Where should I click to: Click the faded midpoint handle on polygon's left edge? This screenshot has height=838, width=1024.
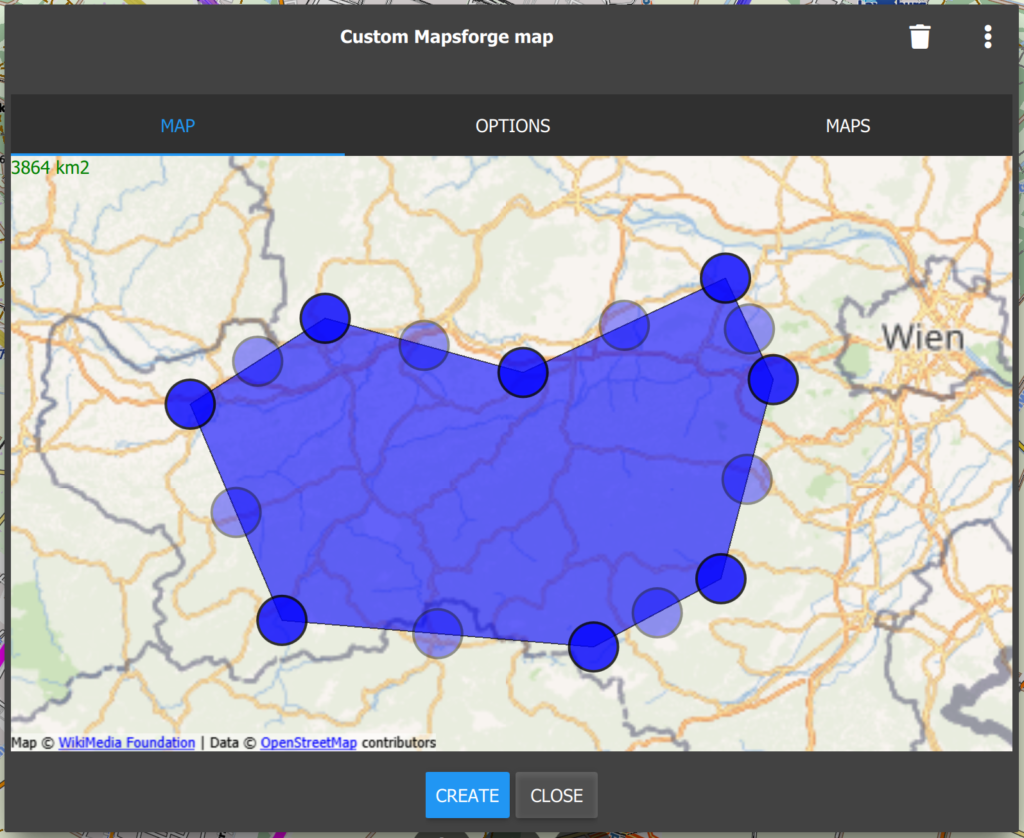[236, 512]
